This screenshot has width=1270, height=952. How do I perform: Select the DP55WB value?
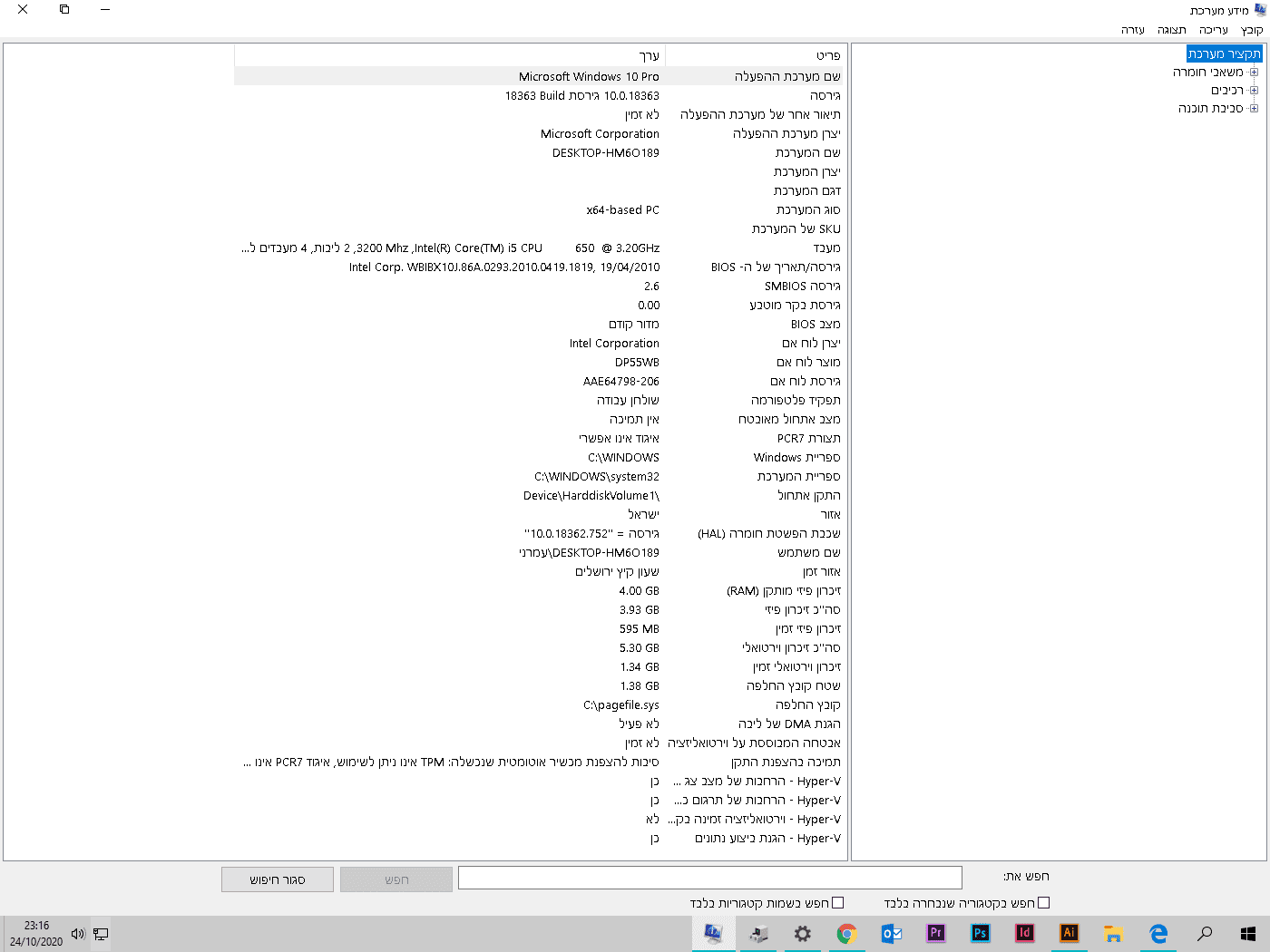(x=637, y=362)
